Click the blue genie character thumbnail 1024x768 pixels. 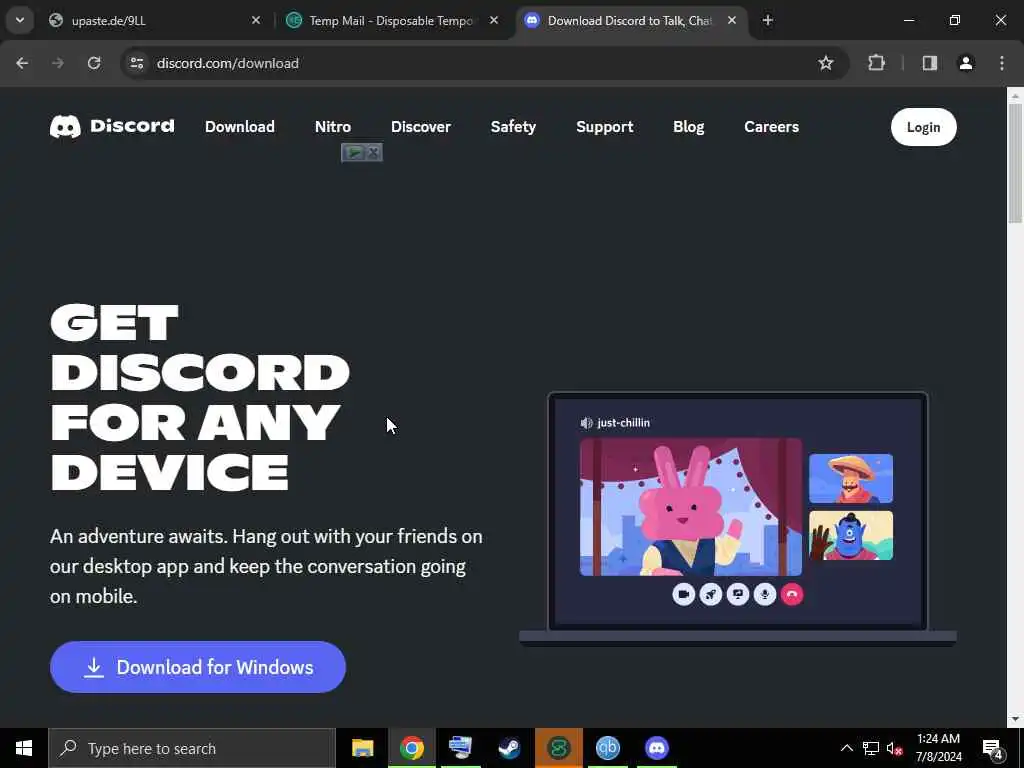(x=851, y=536)
